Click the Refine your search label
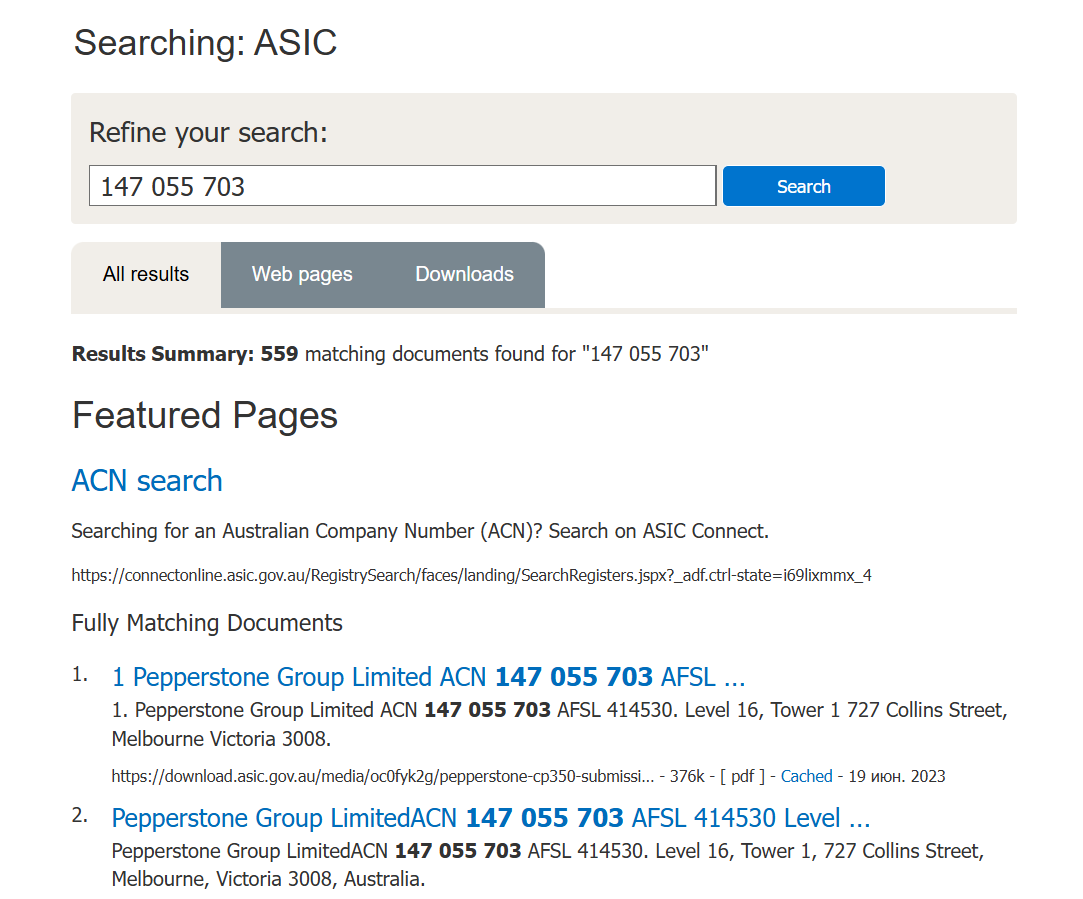This screenshot has height=899, width=1083. pyautogui.click(x=208, y=132)
